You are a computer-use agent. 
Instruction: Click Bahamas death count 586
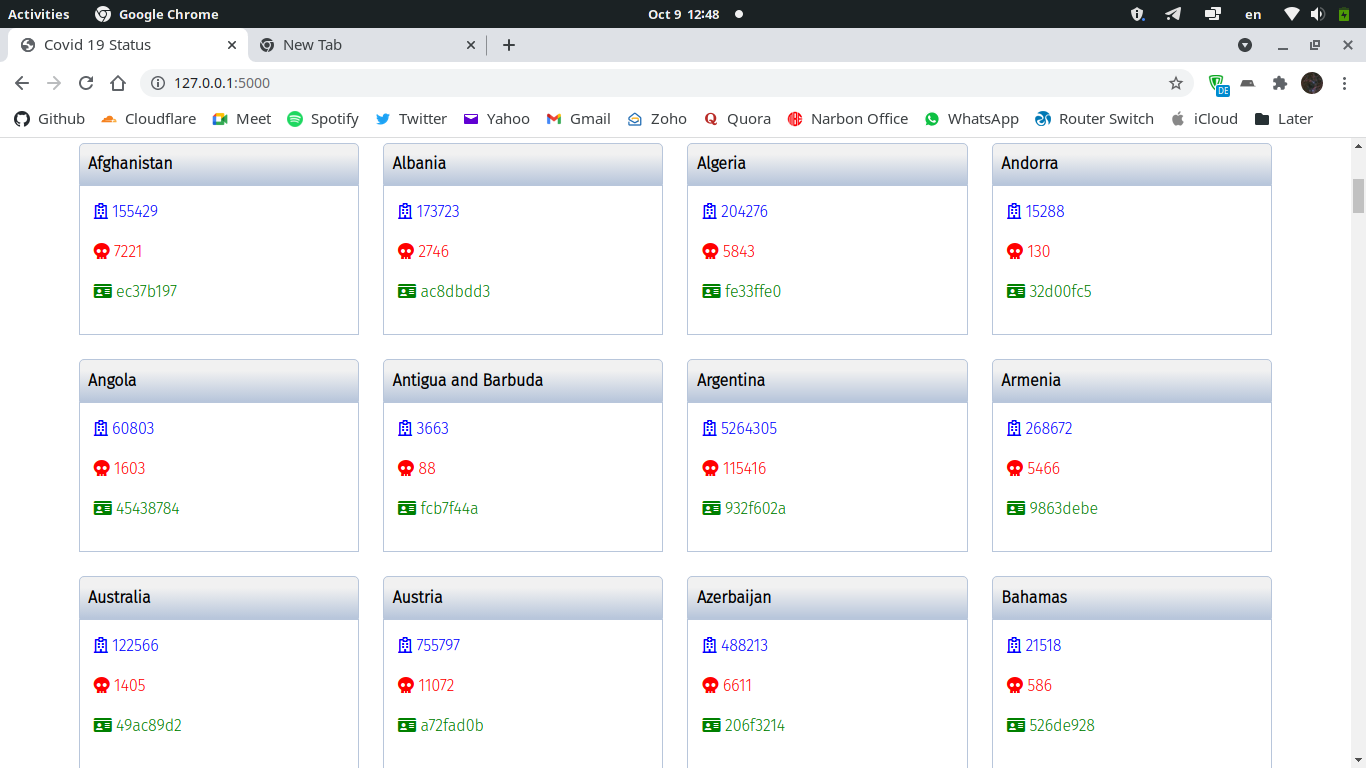1040,685
